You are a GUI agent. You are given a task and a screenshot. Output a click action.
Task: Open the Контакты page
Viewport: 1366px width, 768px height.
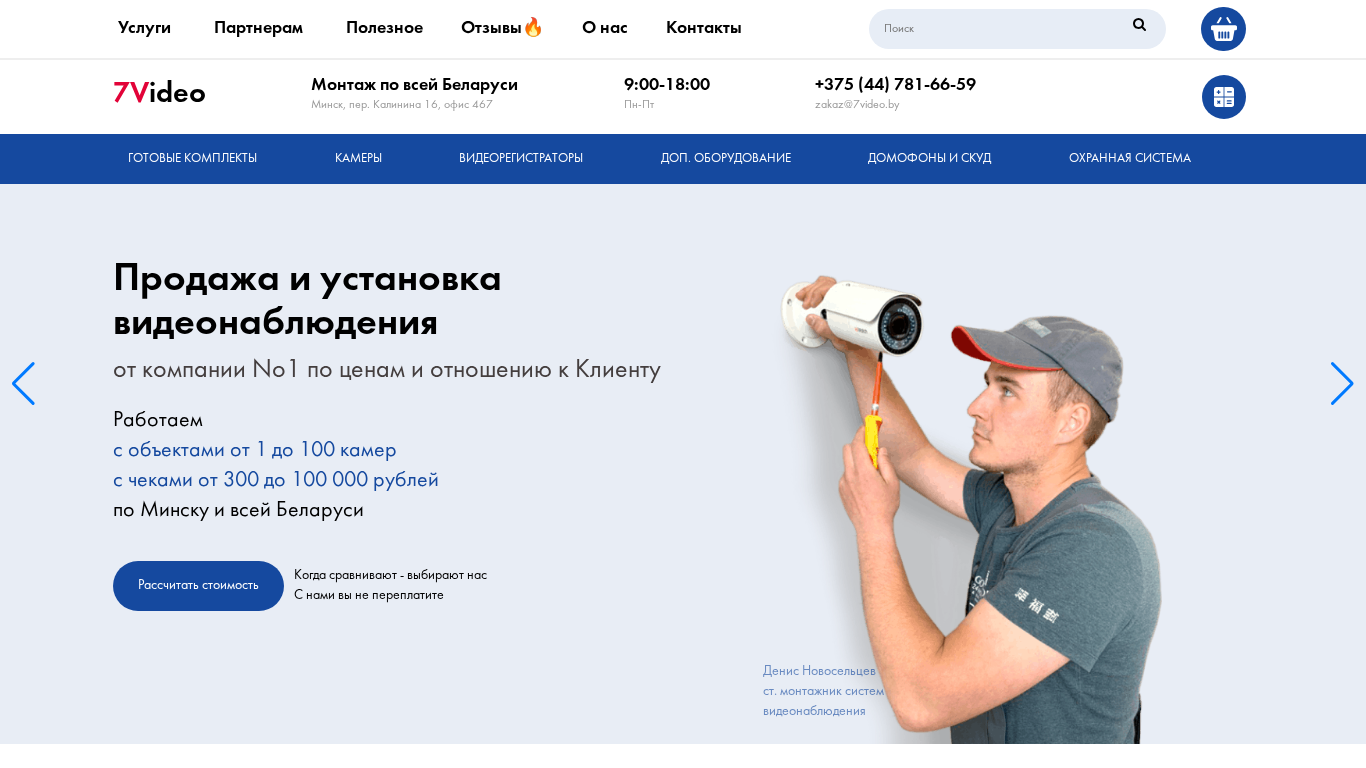[x=704, y=27]
